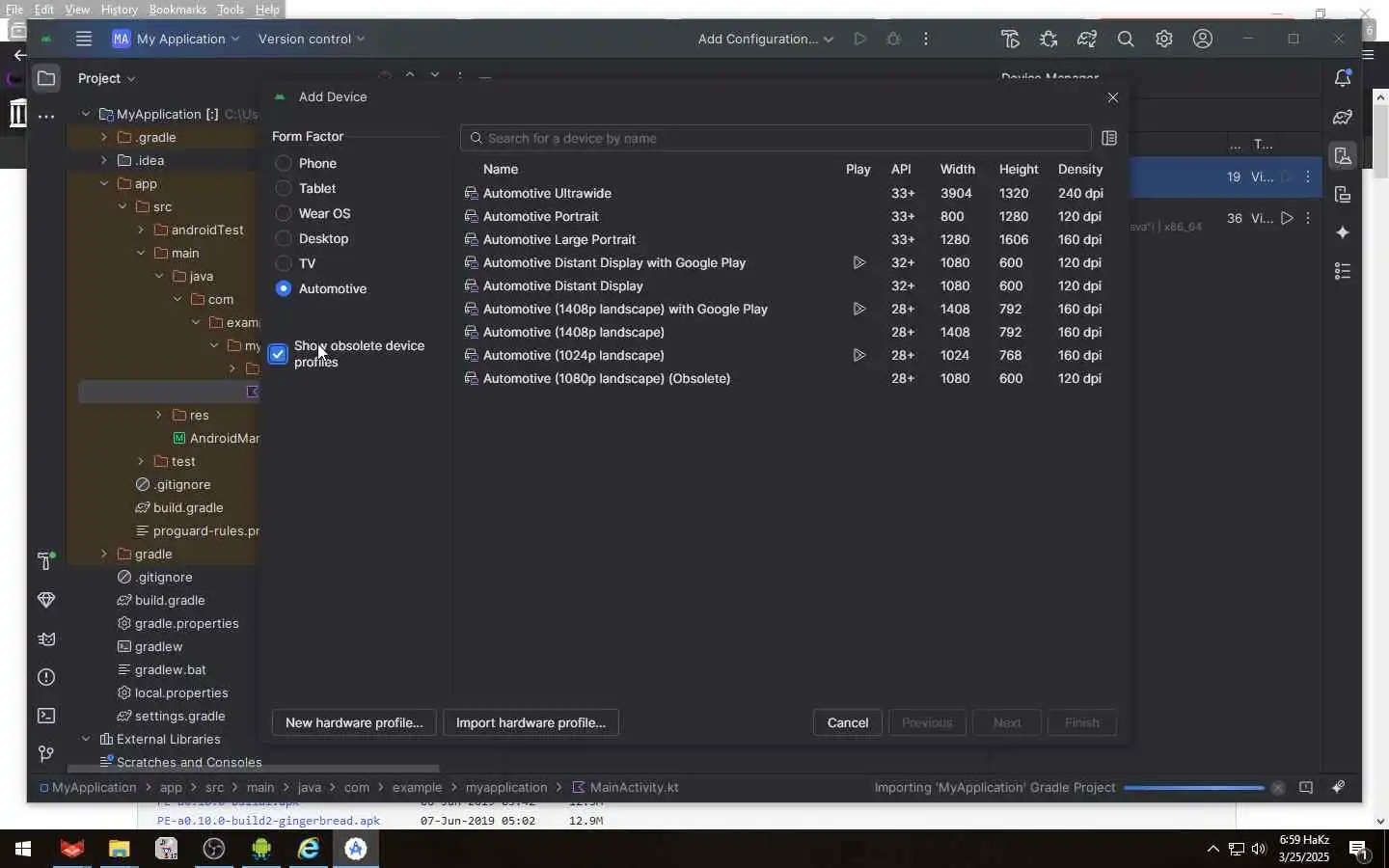The height and width of the screenshot is (868, 1389).
Task: Expand the res folder
Action: (x=159, y=416)
